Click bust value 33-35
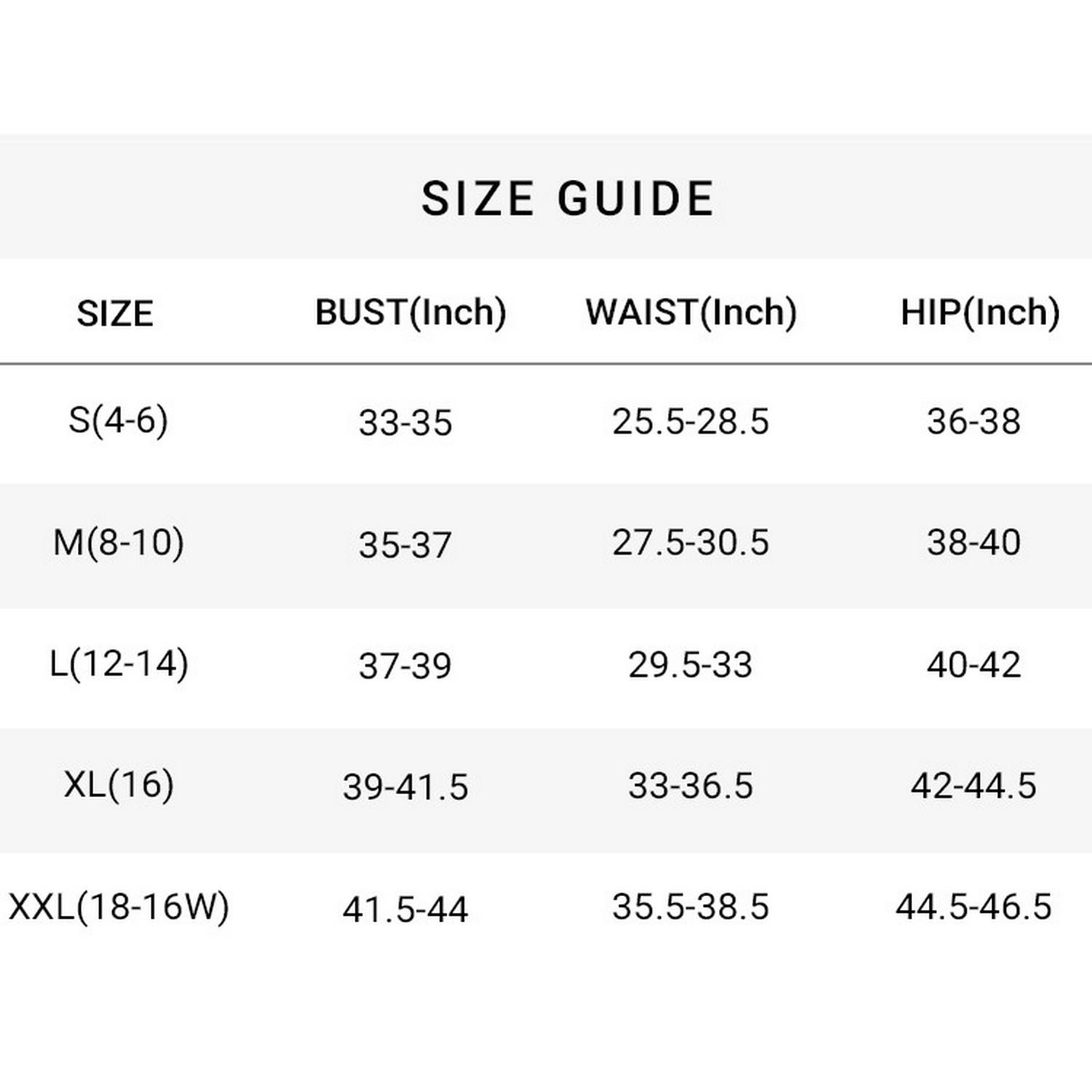 point(405,422)
